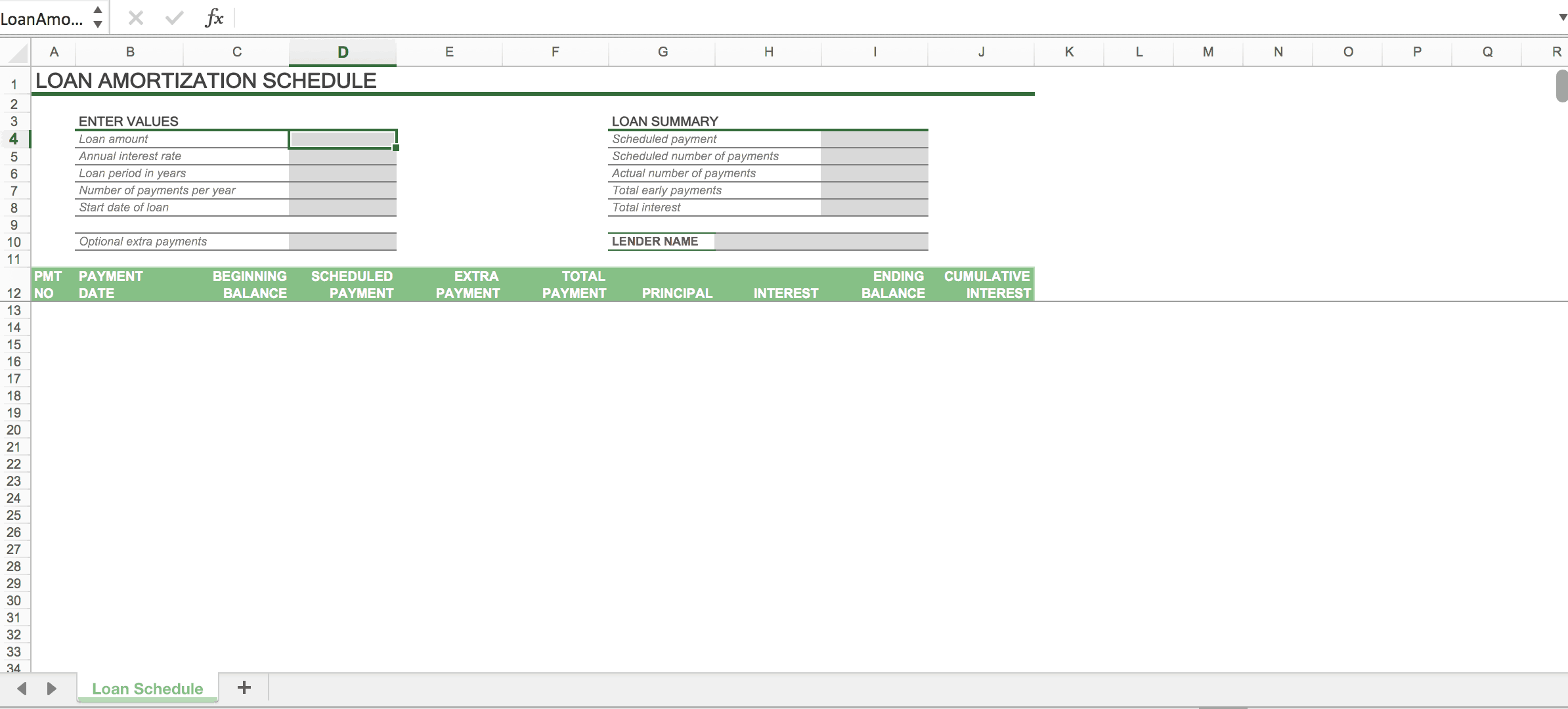Viewport: 1568px width, 709px height.
Task: Click the LOAN SUMMARY heading
Action: click(x=665, y=121)
